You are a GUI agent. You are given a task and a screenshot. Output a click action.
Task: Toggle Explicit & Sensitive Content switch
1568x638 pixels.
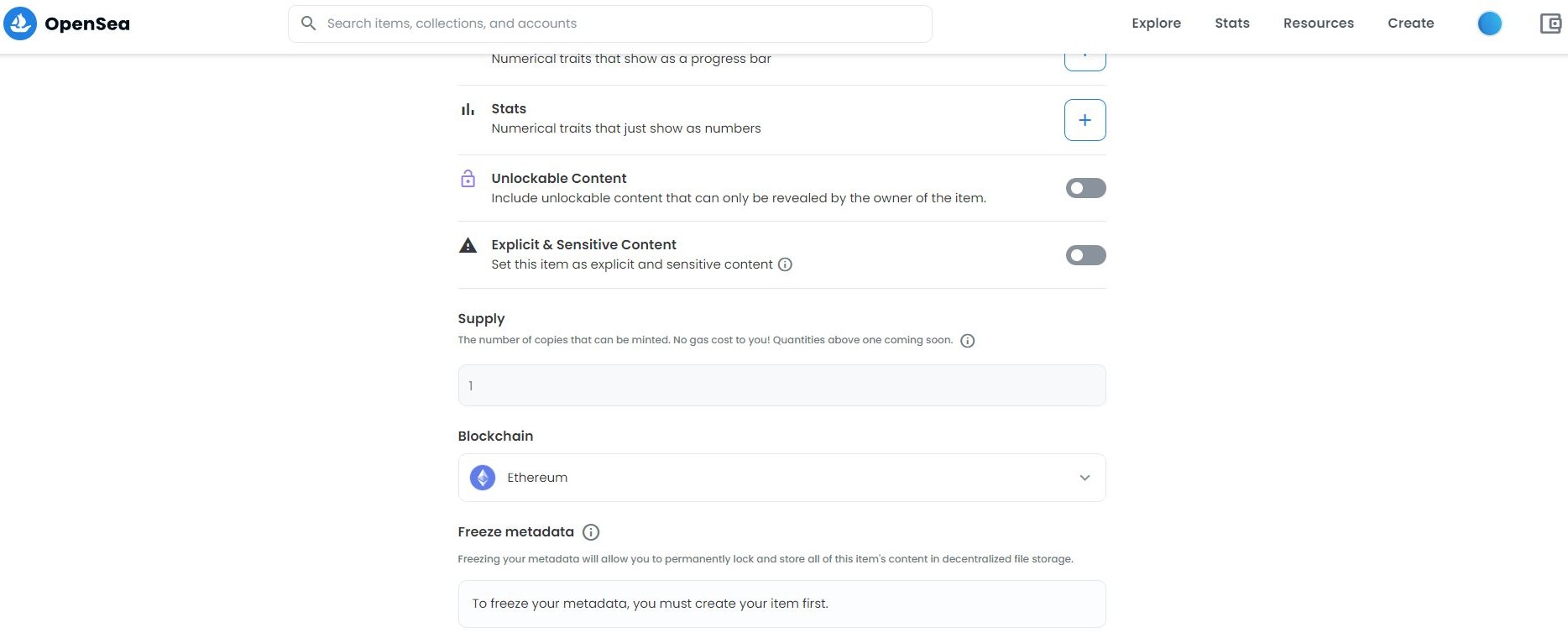(1085, 255)
